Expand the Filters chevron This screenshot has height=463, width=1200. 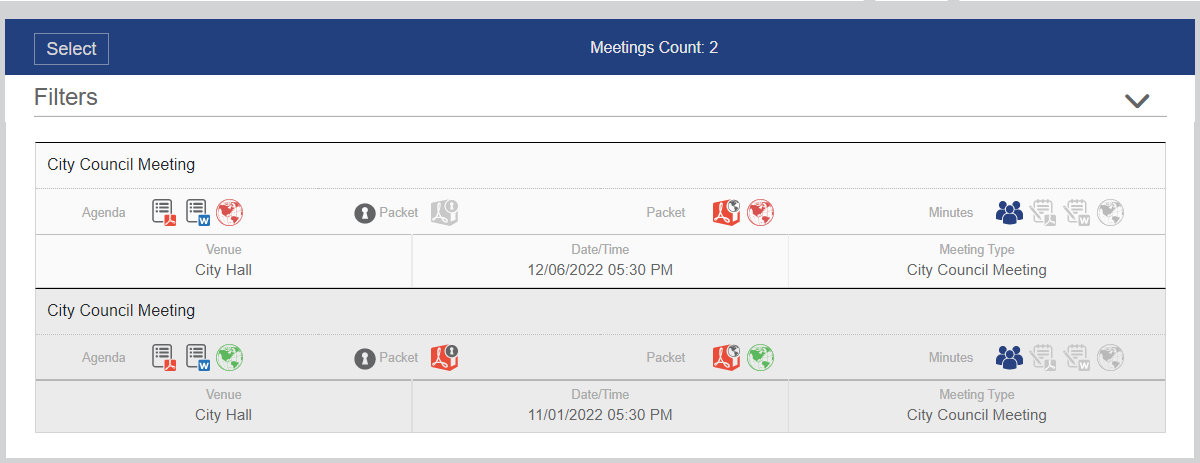click(x=1137, y=100)
